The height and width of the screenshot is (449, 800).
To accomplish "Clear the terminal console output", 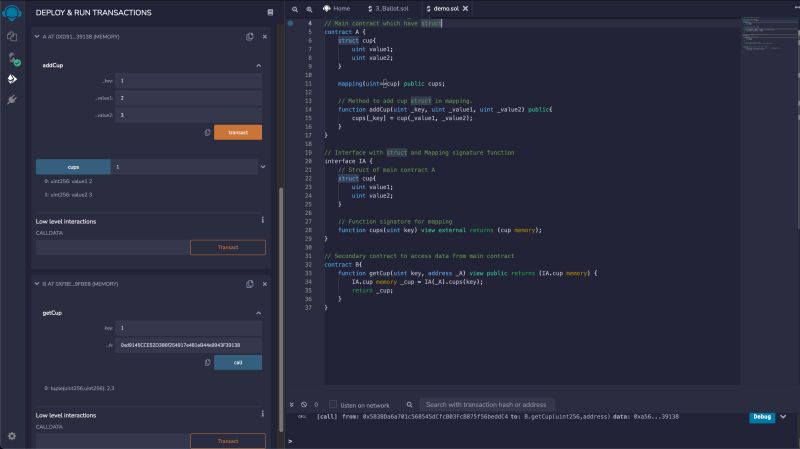I will (x=304, y=405).
